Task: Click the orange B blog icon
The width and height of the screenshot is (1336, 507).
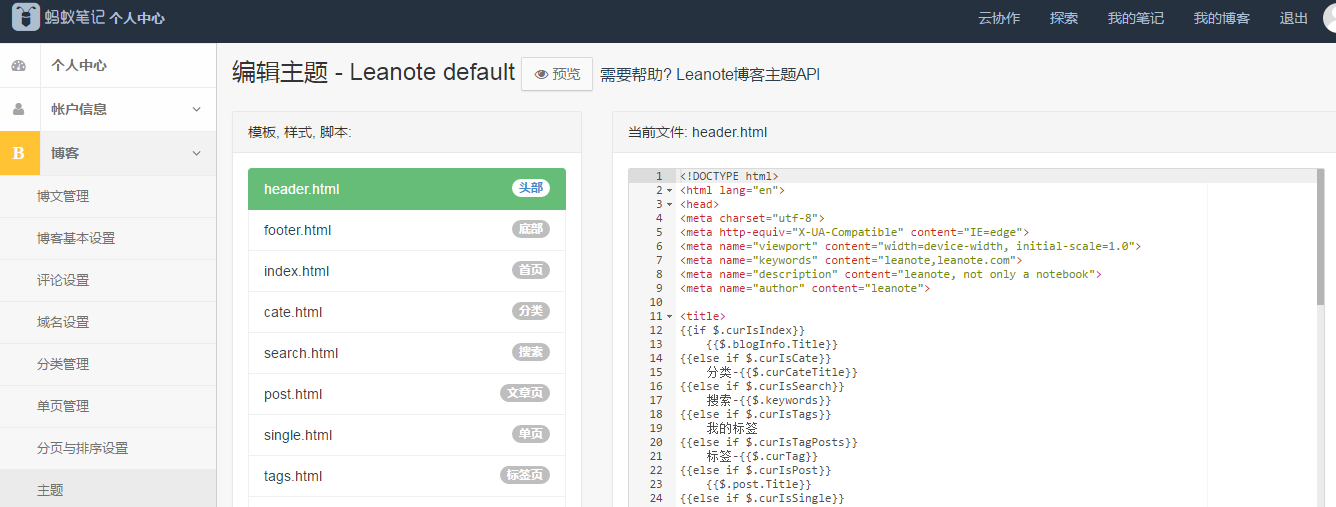Action: click(18, 153)
